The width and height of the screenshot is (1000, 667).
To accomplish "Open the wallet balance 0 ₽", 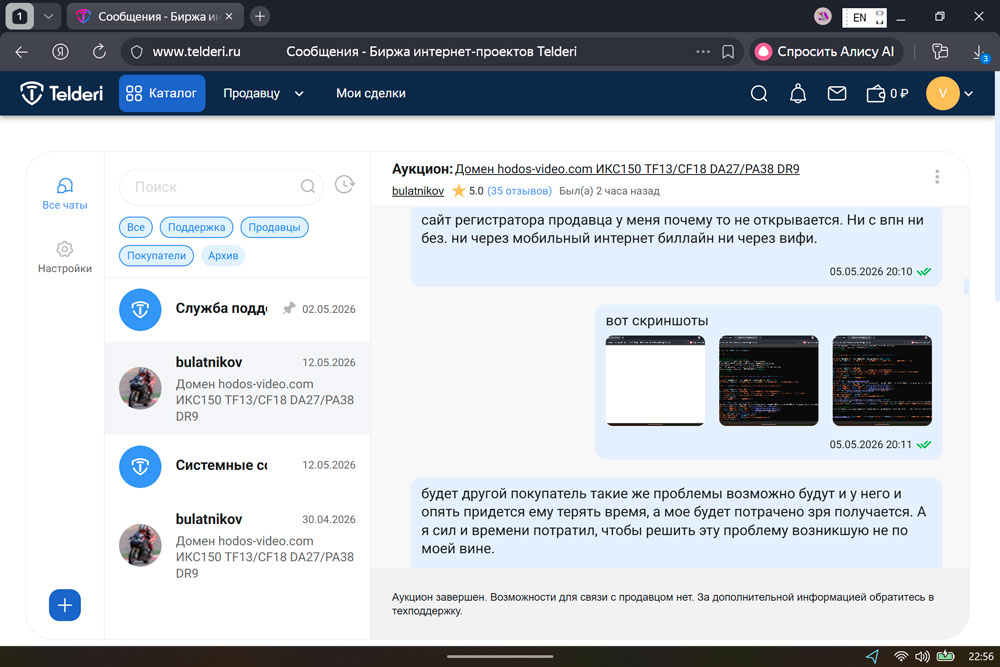I will (887, 94).
